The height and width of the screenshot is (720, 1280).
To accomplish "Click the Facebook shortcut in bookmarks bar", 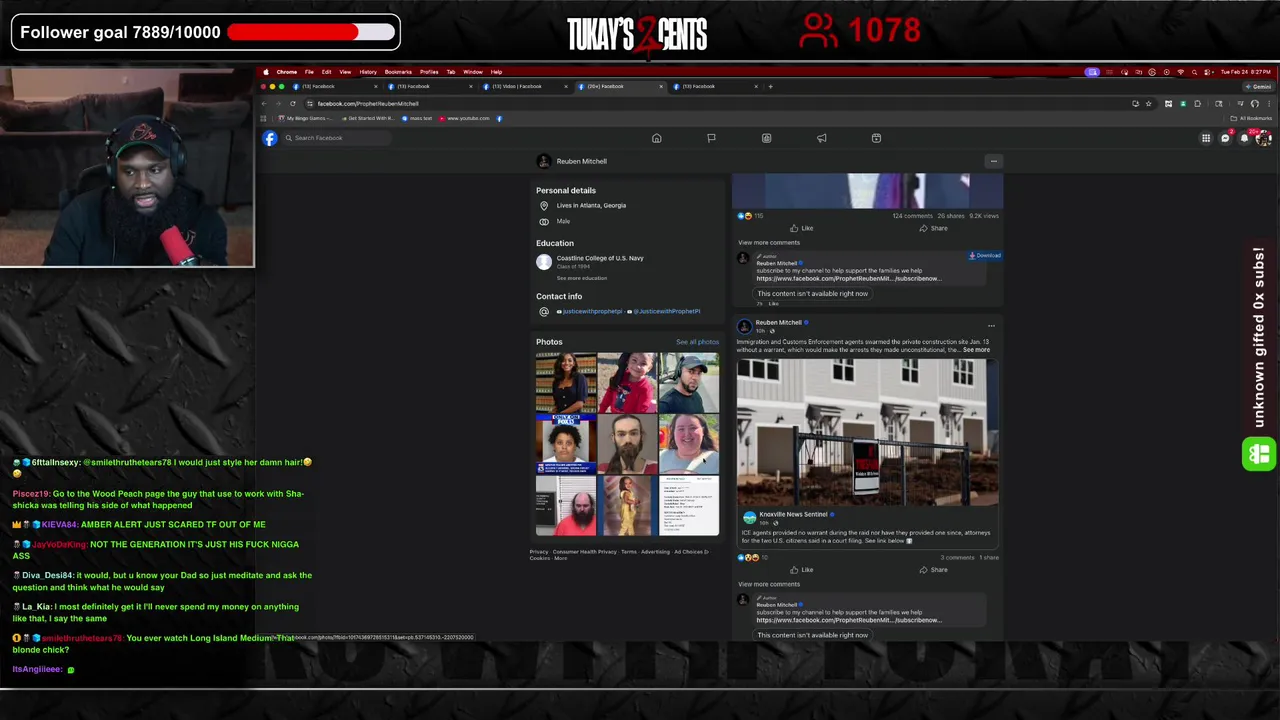I will click(499, 118).
